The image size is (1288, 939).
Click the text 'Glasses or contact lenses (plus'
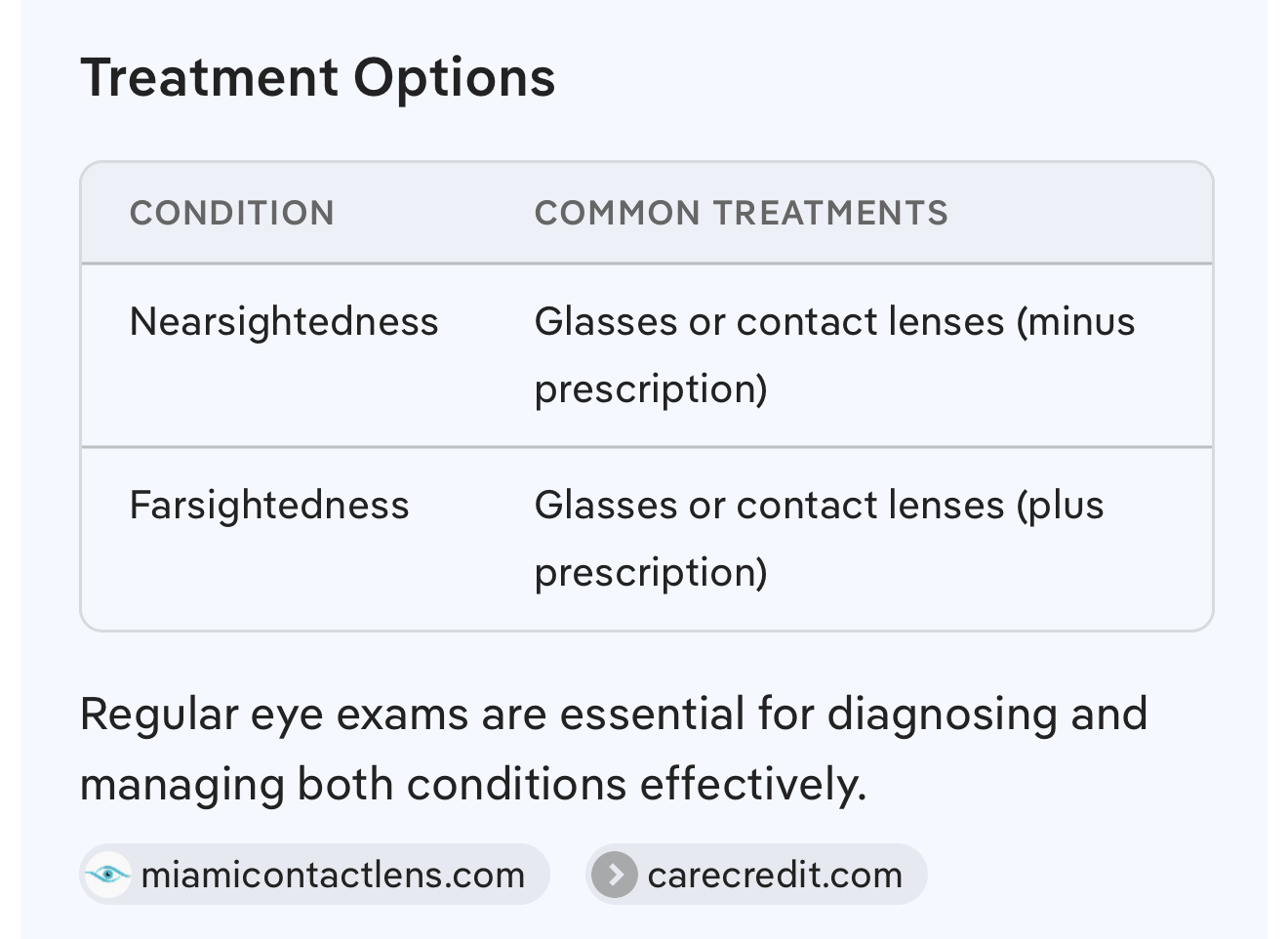[x=819, y=506]
